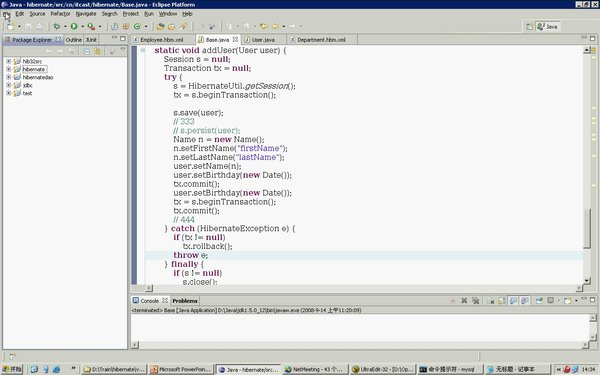
Task: Toggle Show Console on standard output change
Action: (513, 301)
